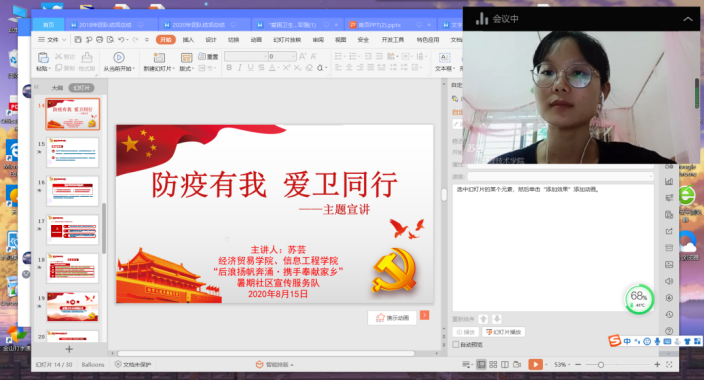Click the 幻灯片播放 button in animation pane
This screenshot has width=704, height=381.
point(504,332)
